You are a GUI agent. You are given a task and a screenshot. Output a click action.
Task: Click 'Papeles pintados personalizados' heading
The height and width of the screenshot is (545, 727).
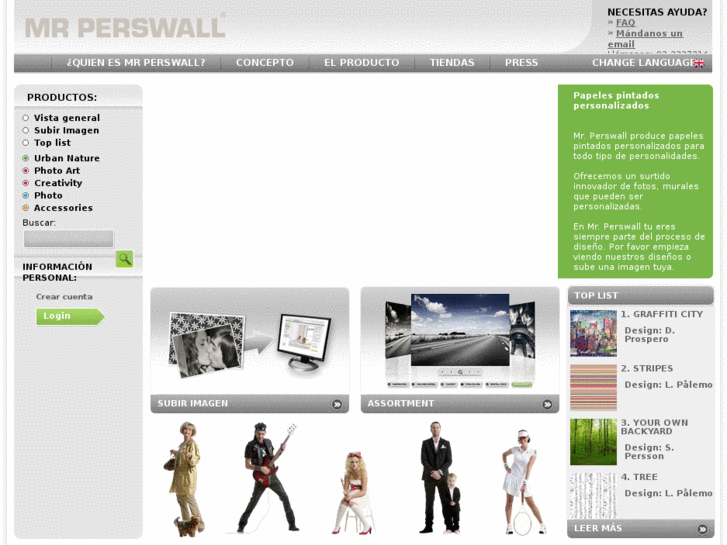coord(616,101)
